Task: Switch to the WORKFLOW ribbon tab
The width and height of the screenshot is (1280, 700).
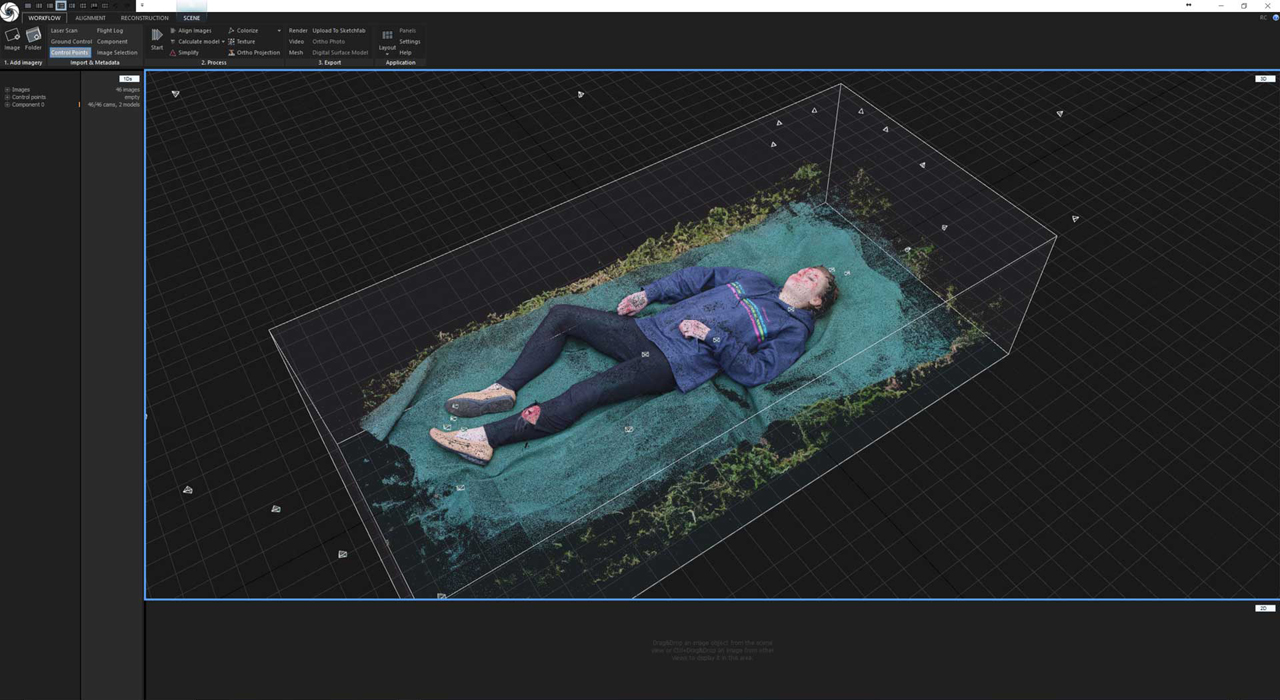Action: pyautogui.click(x=44, y=18)
